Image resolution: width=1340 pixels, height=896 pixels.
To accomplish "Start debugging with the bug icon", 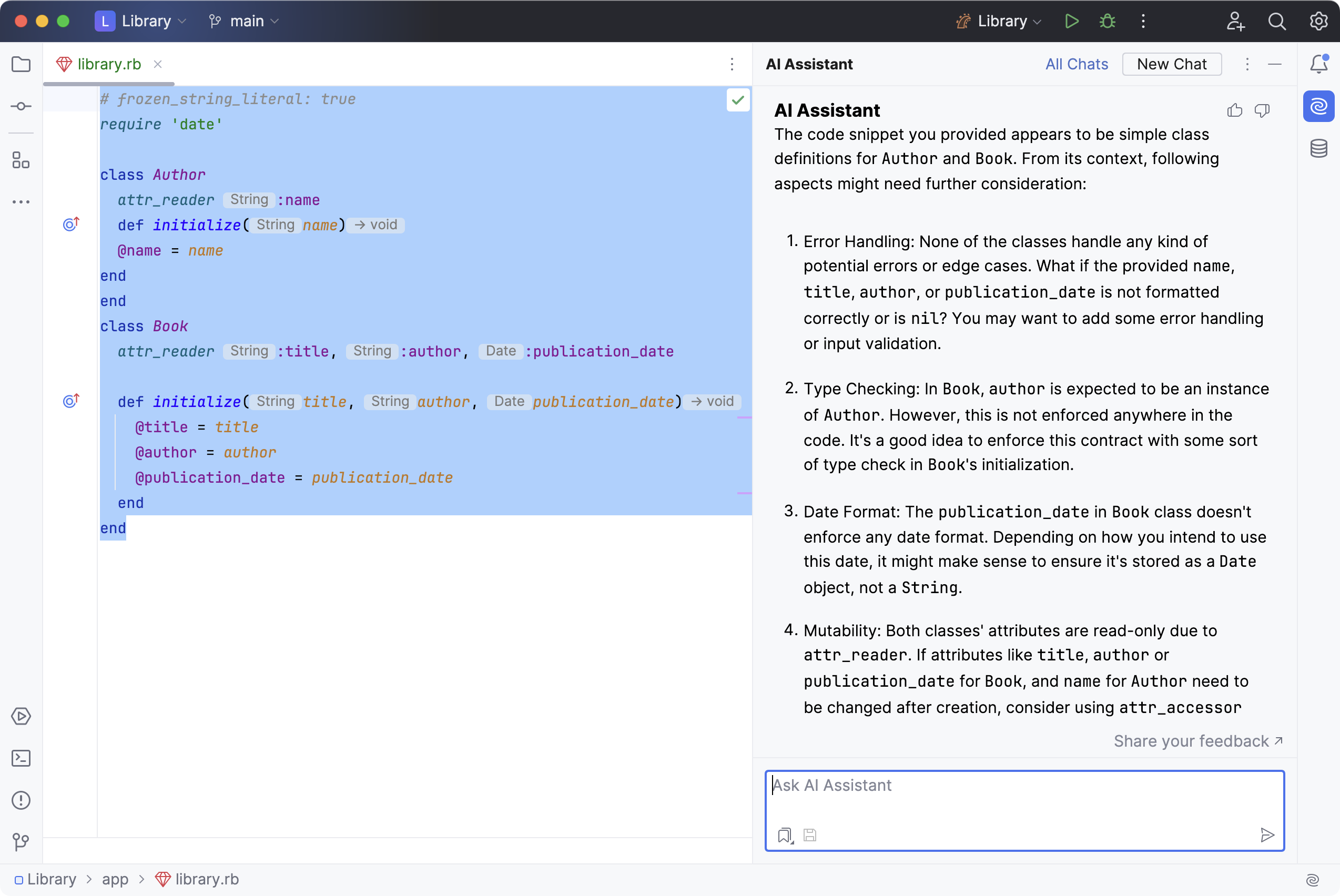I will tap(1107, 21).
